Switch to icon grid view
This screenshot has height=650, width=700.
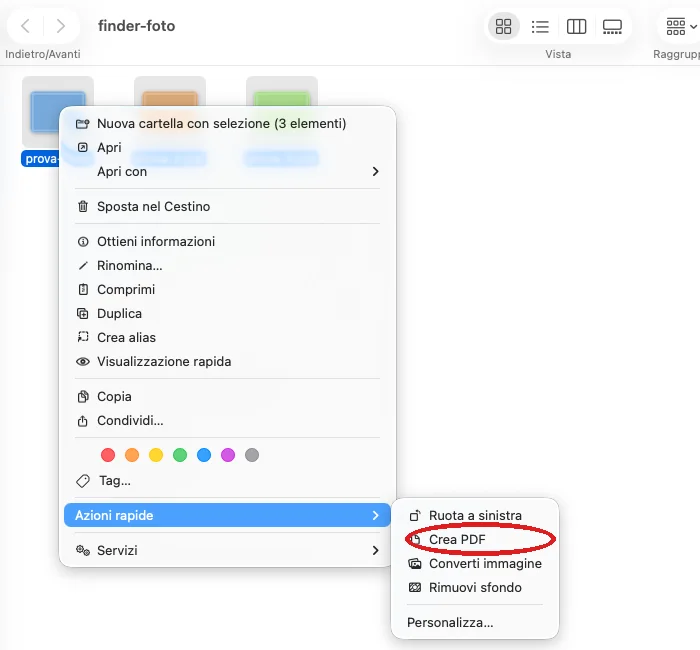click(x=503, y=26)
